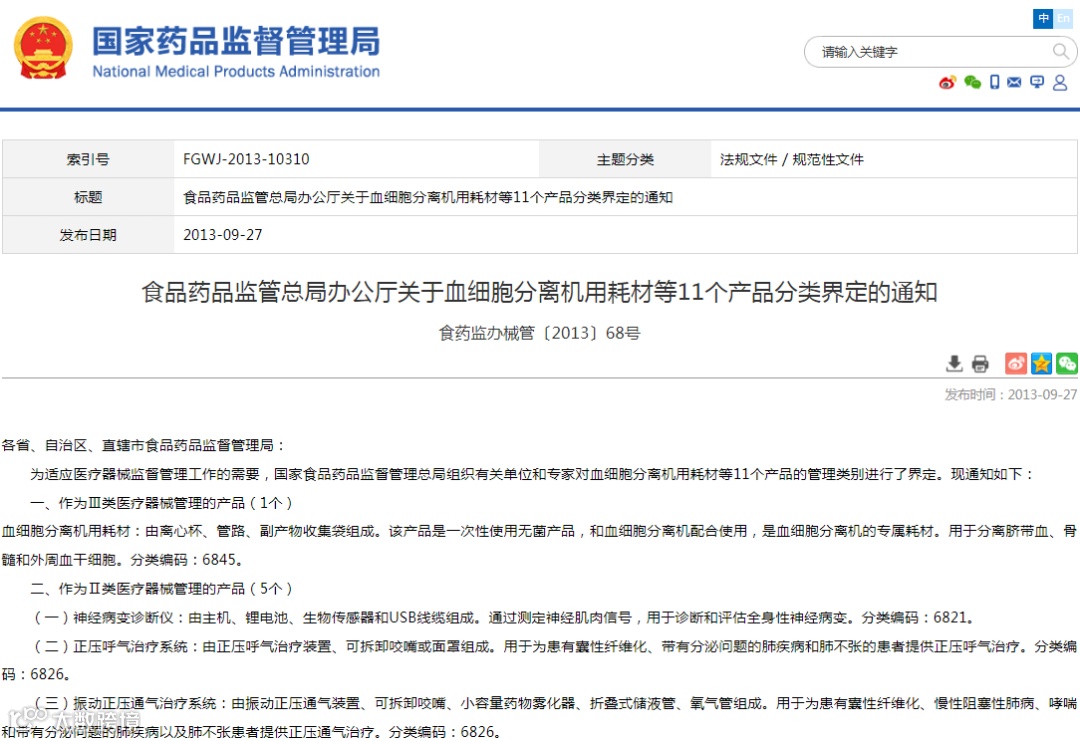Click the notice title in the table row
This screenshot has height=741, width=1080.
pos(428,197)
